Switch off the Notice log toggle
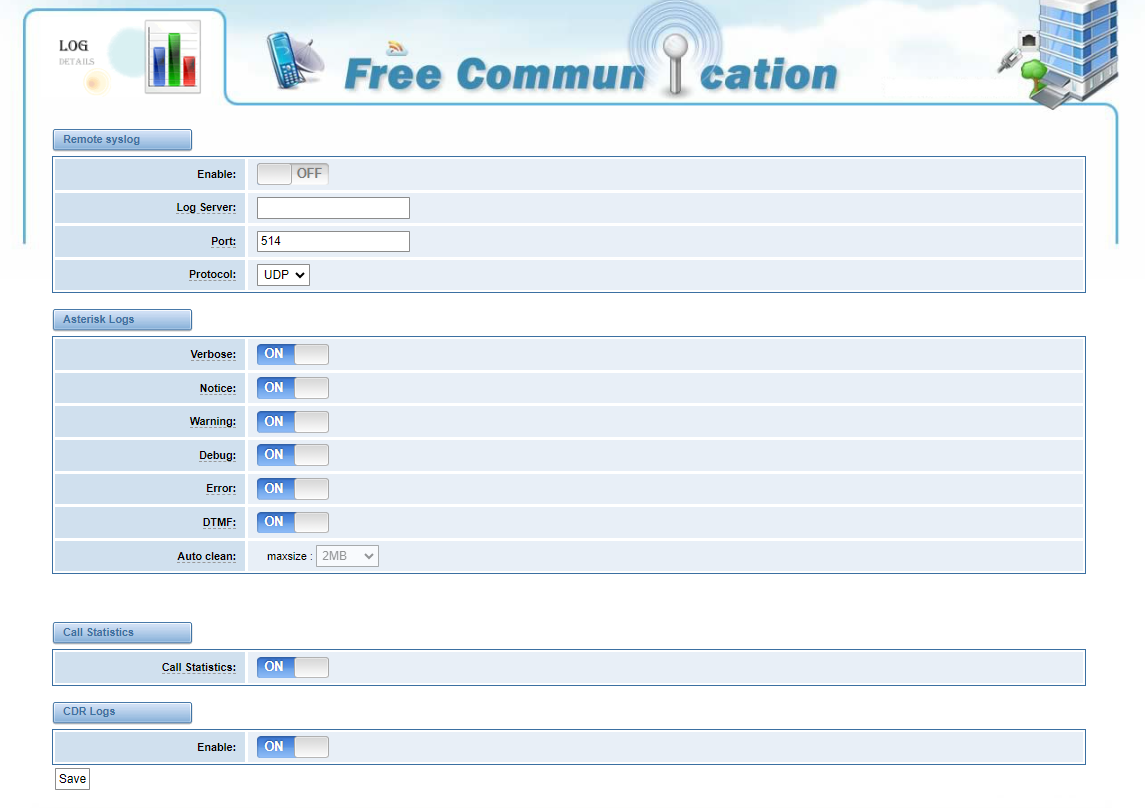The height and width of the screenshot is (808, 1145). 293,388
